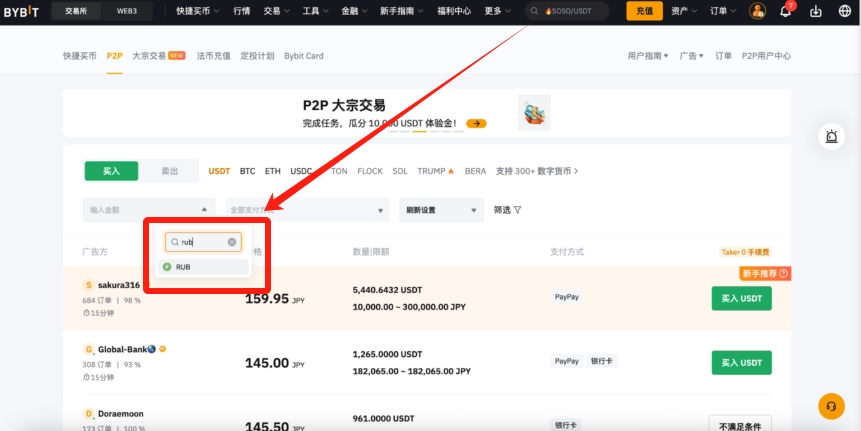The image size is (861, 431).
Task: Switch to 买入 buy toggle
Action: tap(111, 171)
